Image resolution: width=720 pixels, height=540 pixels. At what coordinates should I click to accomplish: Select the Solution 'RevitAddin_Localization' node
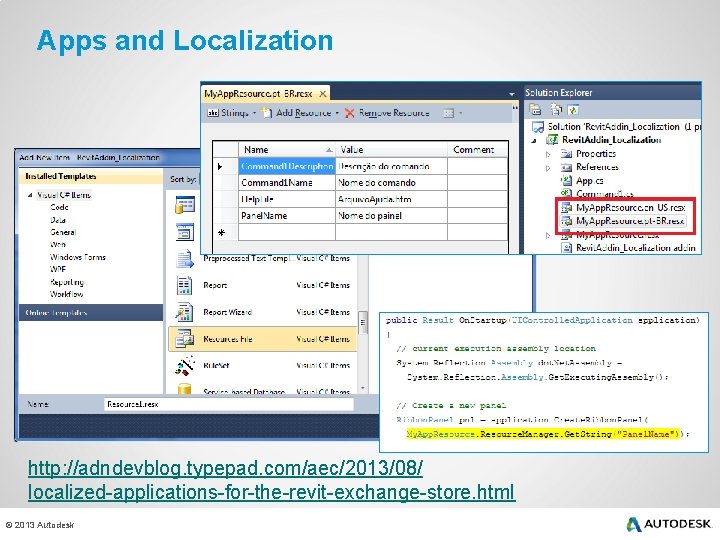(616, 127)
